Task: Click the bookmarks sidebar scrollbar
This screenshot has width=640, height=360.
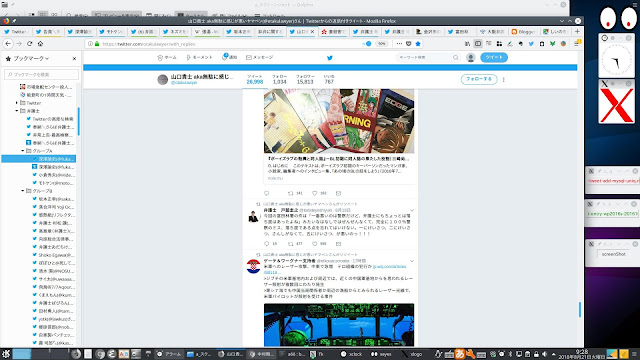Action: 78,121
